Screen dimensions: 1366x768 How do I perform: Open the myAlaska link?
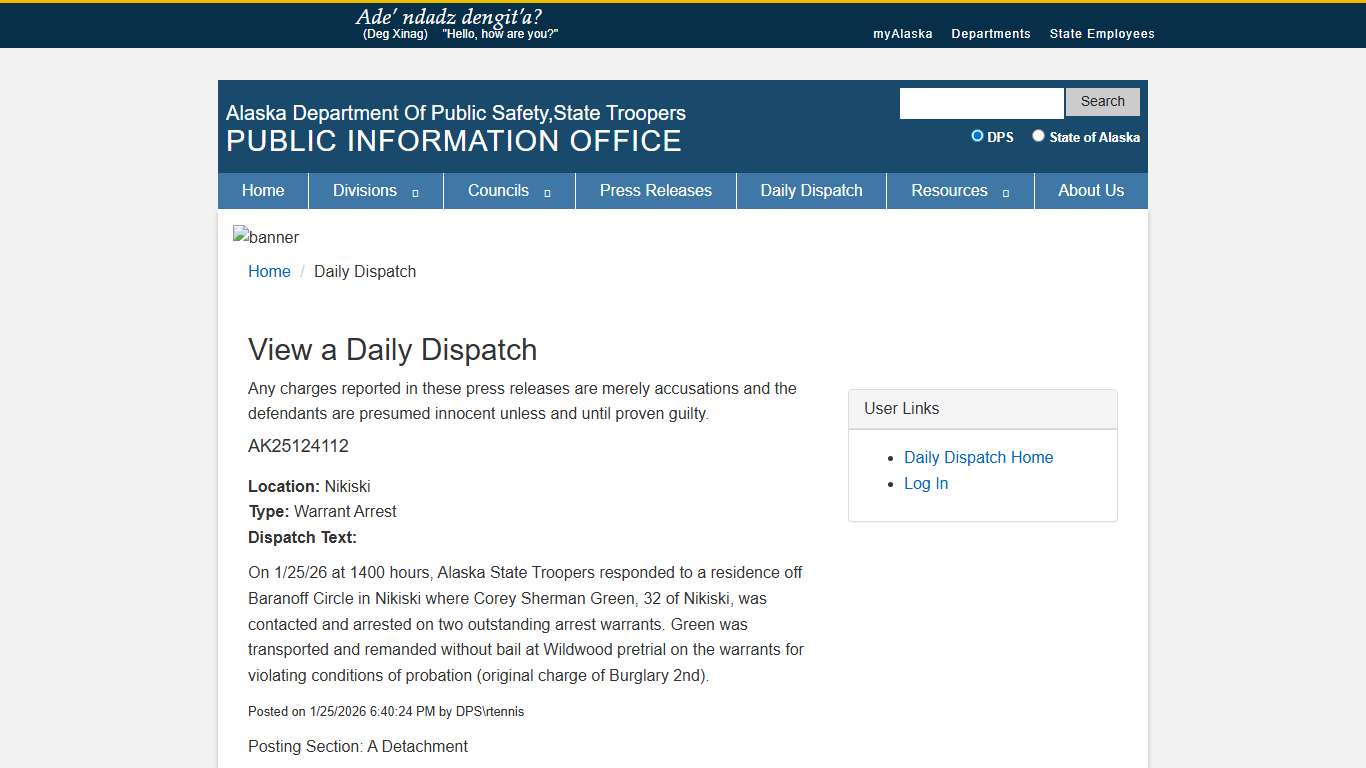tap(902, 33)
